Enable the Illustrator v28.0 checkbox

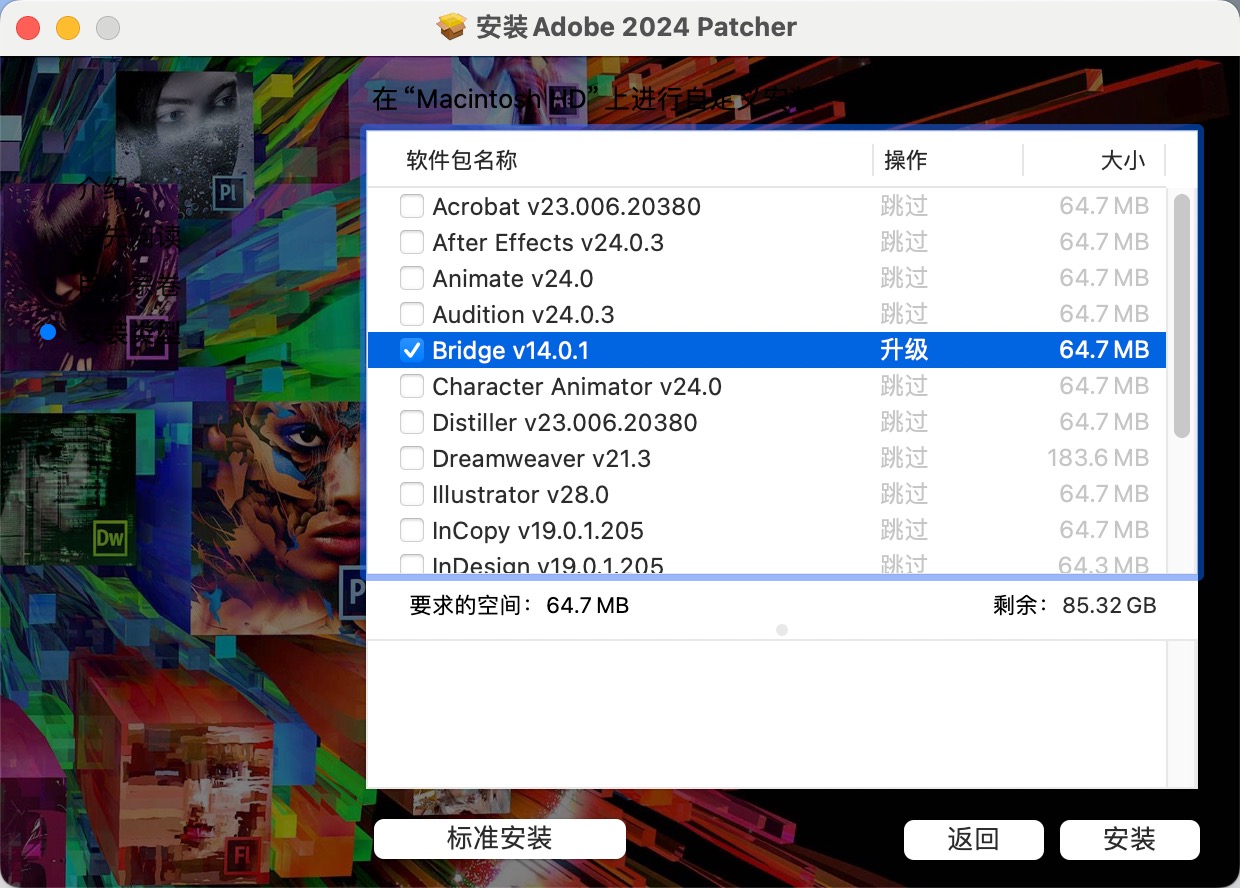click(x=411, y=495)
